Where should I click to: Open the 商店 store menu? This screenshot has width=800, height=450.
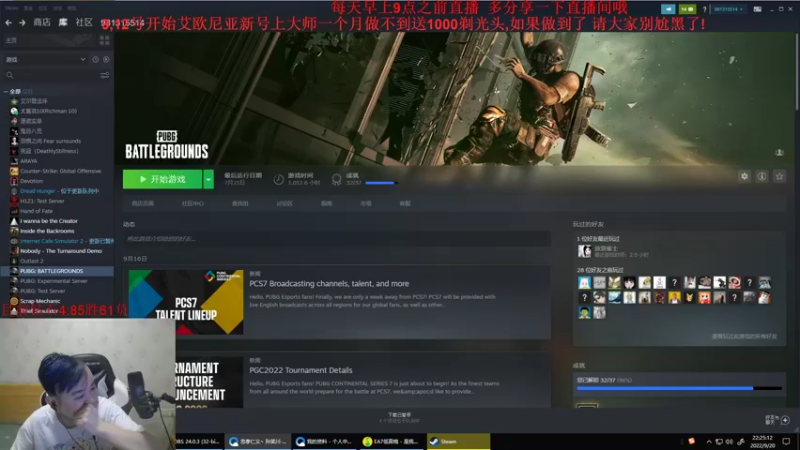coord(42,22)
